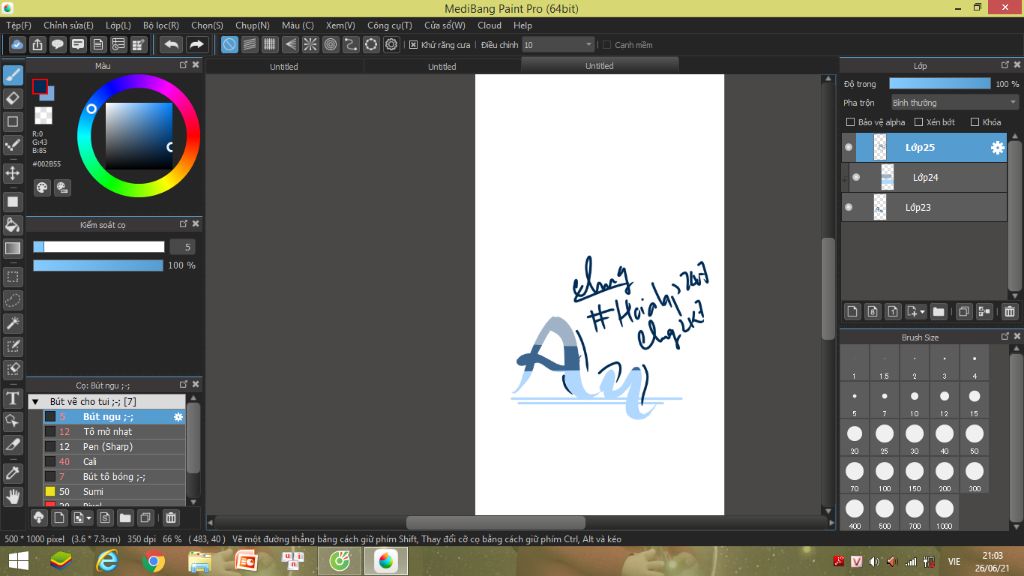Open Lớp25 layer settings gear
Screen dimensions: 1024x576
point(997,148)
